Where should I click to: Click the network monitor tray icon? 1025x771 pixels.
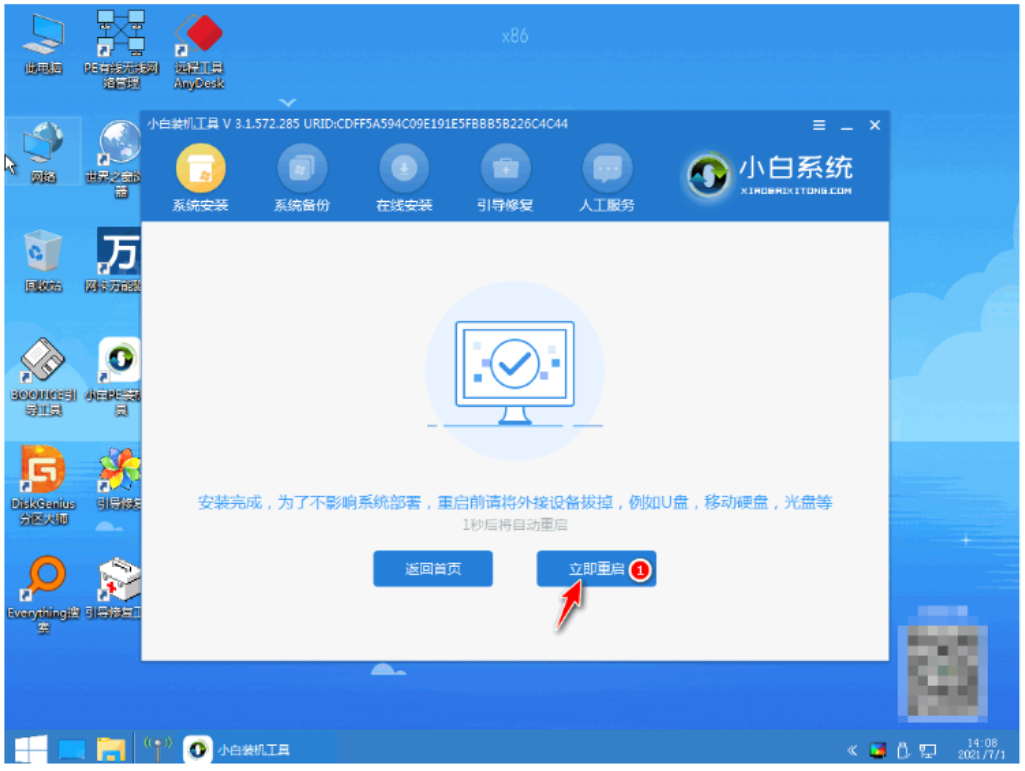(928, 751)
